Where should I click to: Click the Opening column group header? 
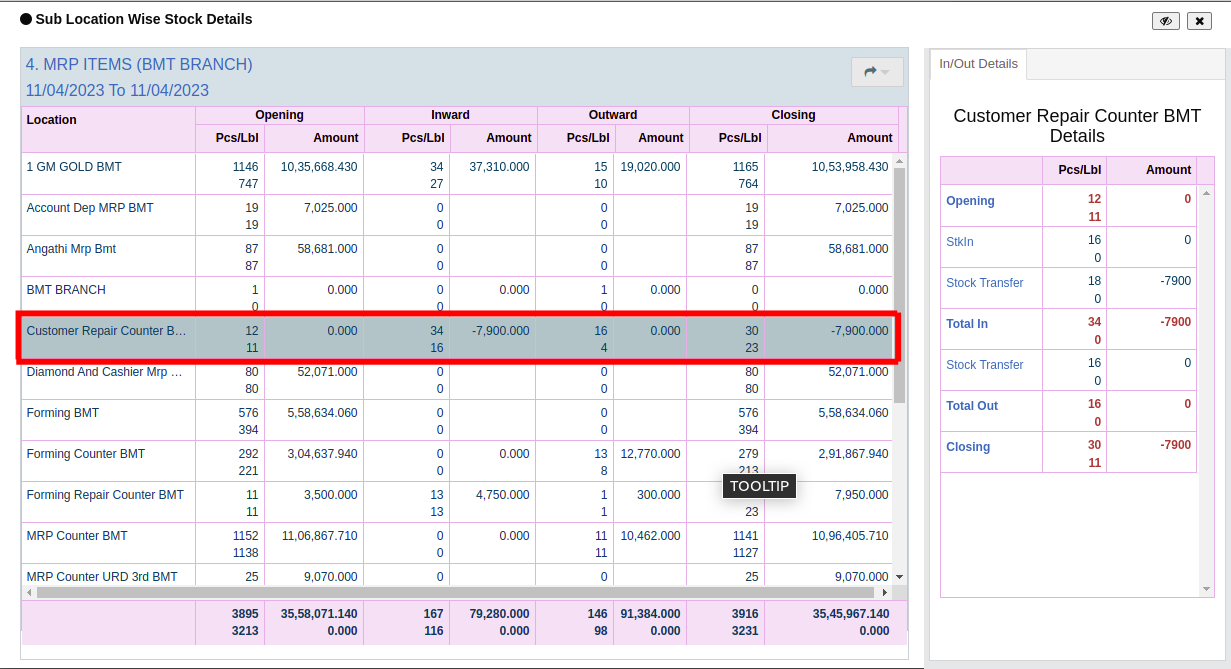(x=279, y=115)
